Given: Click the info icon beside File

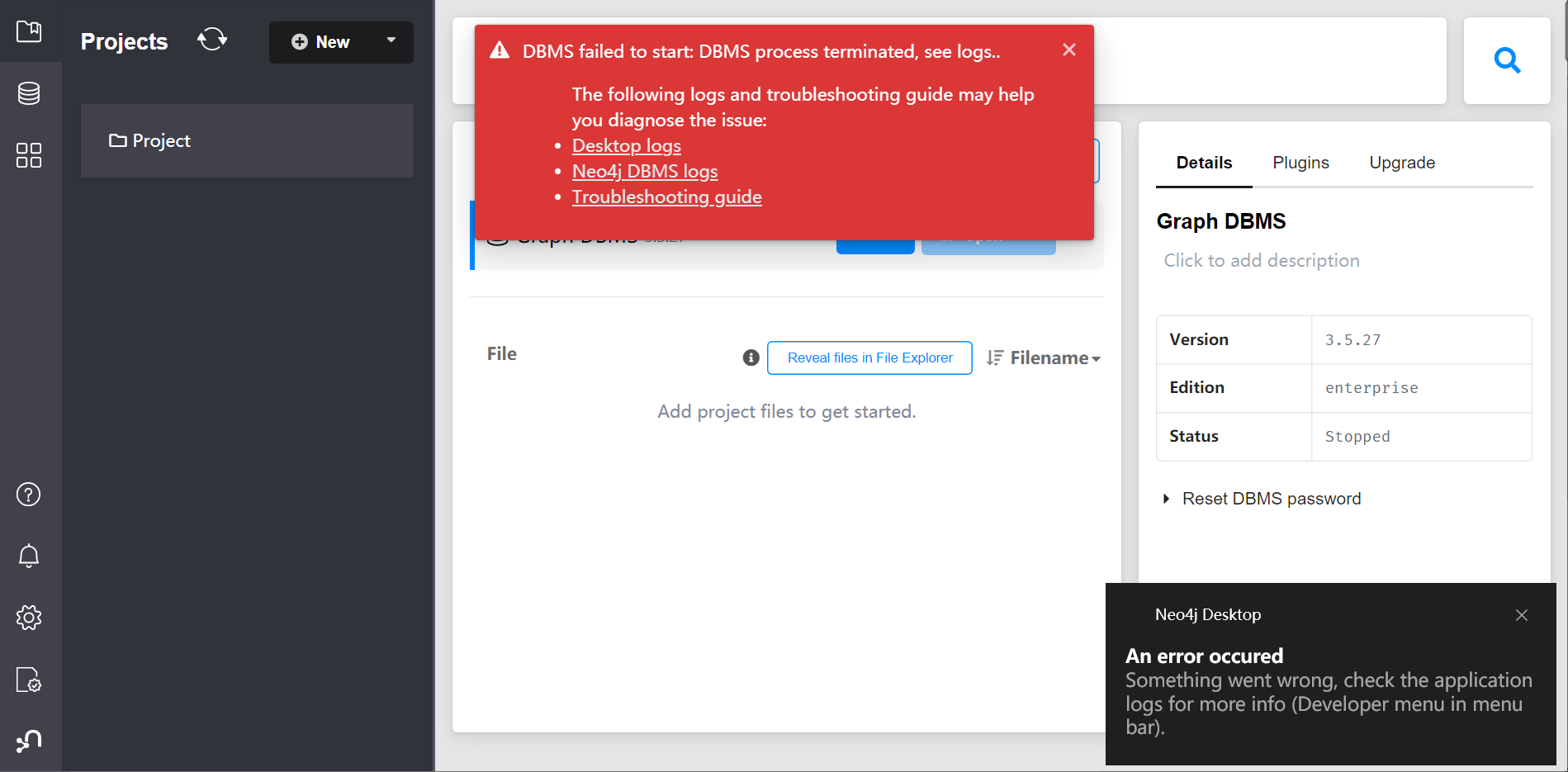Looking at the screenshot, I should click(751, 358).
